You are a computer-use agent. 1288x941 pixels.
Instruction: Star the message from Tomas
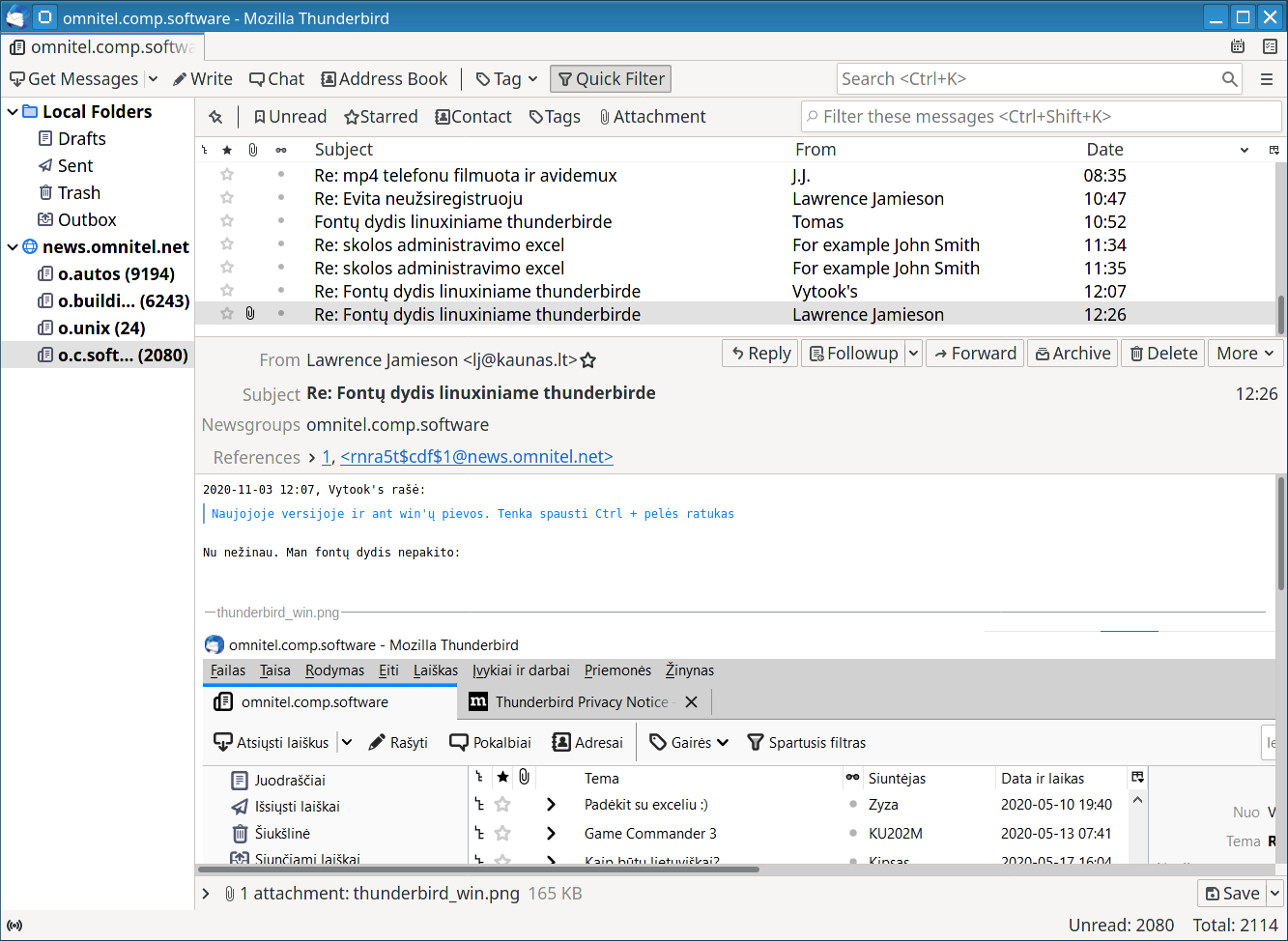tap(227, 221)
